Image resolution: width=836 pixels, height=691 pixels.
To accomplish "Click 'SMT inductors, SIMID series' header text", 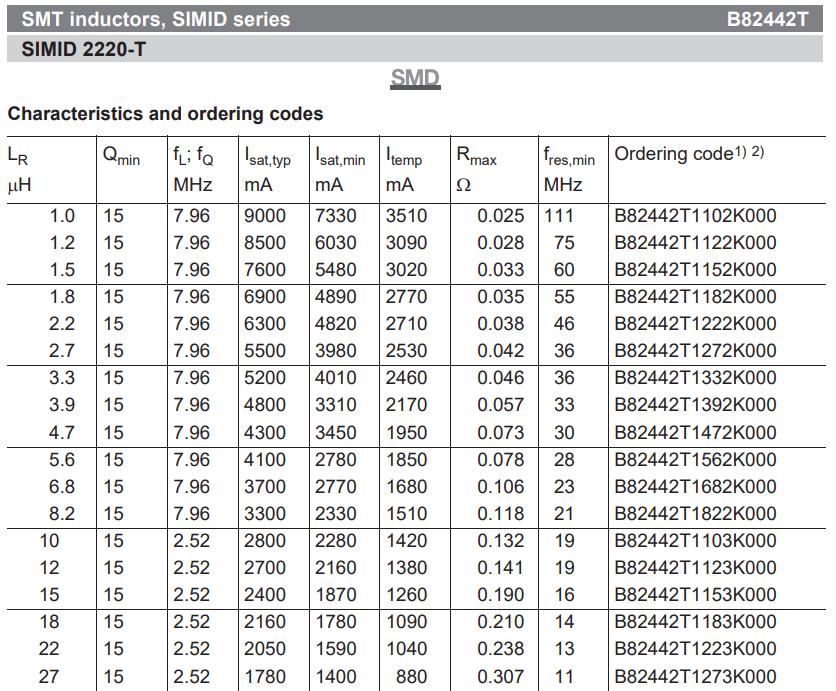I will coord(156,20).
